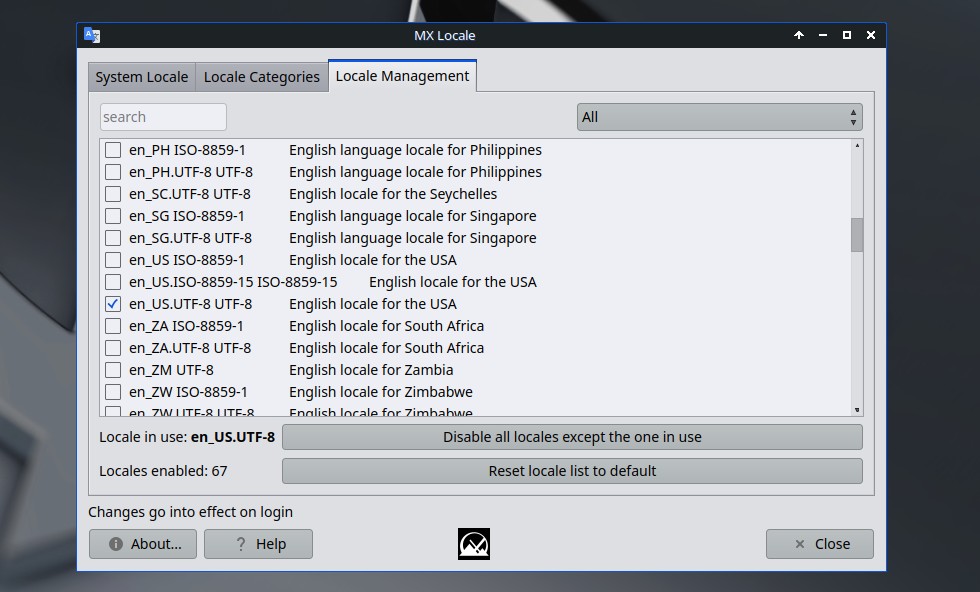Click the MX Locale app icon in title bar
The height and width of the screenshot is (592, 980).
[x=92, y=35]
